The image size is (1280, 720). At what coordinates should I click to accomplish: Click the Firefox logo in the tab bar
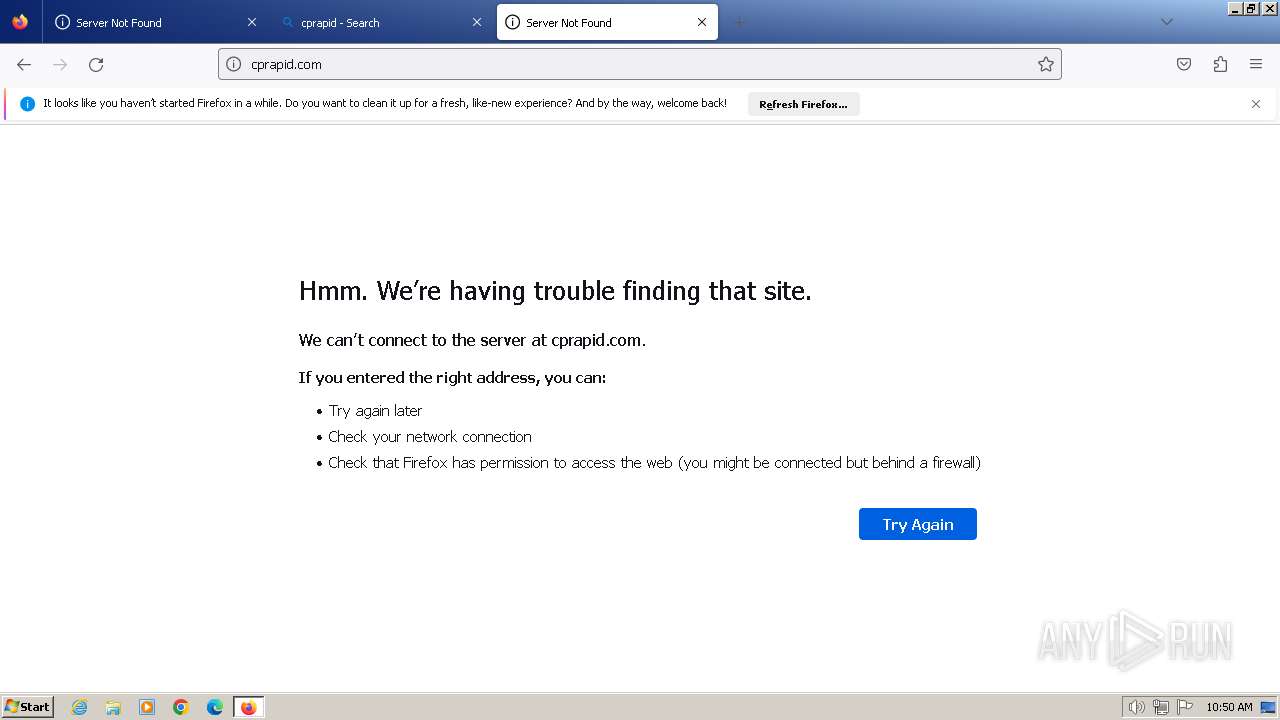click(x=20, y=22)
